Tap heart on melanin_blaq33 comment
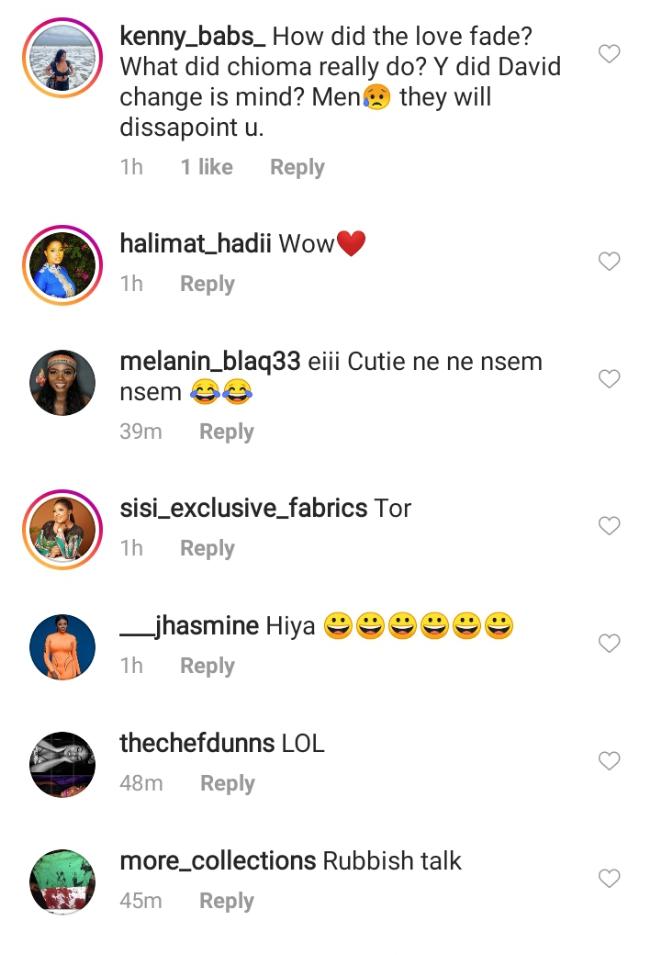The width and height of the screenshot is (661, 955). [609, 379]
